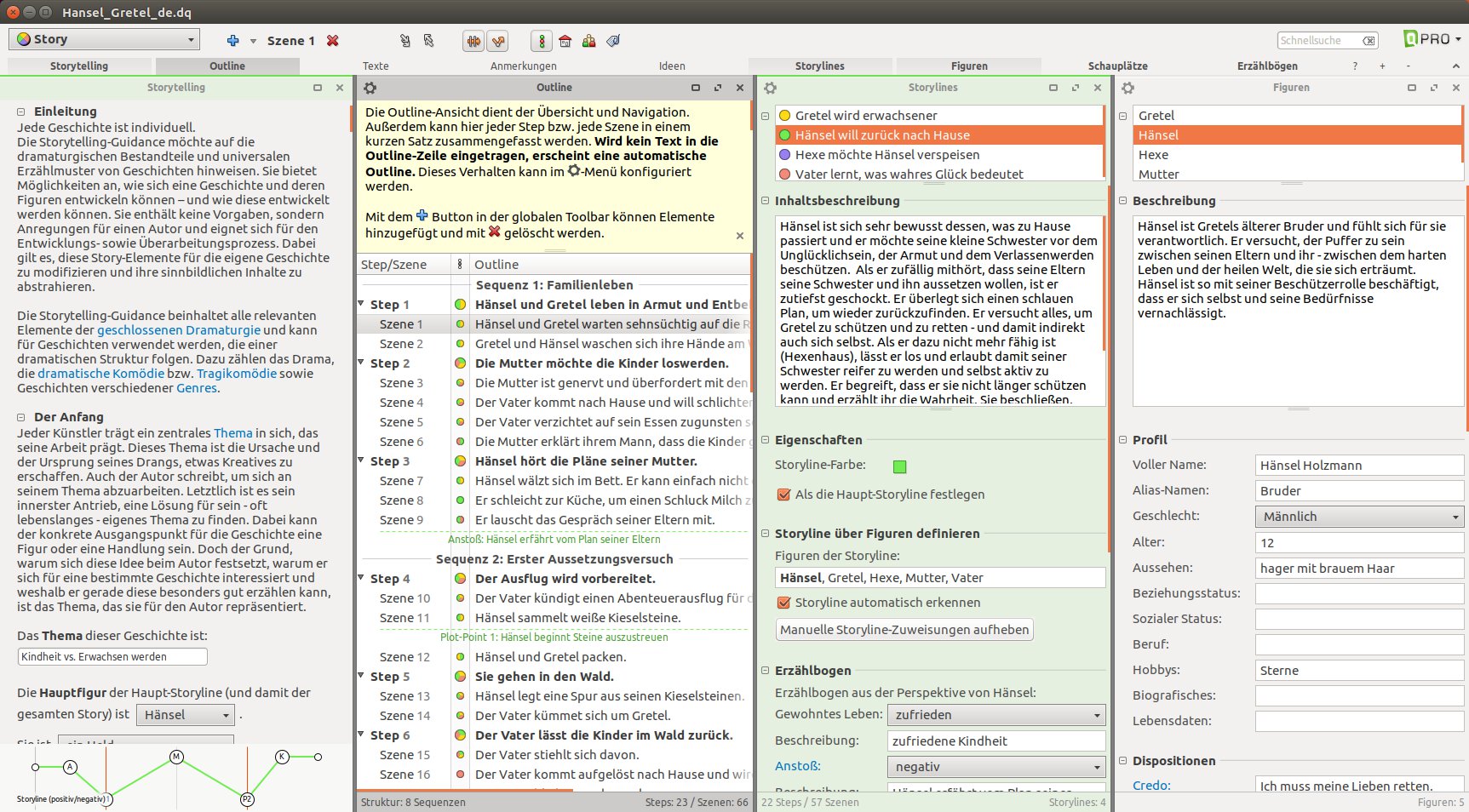Open the Story perspective dropdown

(106, 39)
